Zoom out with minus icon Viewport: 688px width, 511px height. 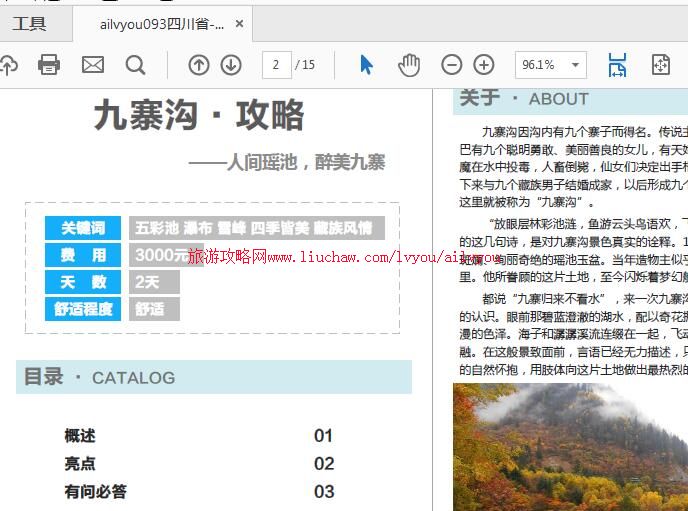(452, 65)
